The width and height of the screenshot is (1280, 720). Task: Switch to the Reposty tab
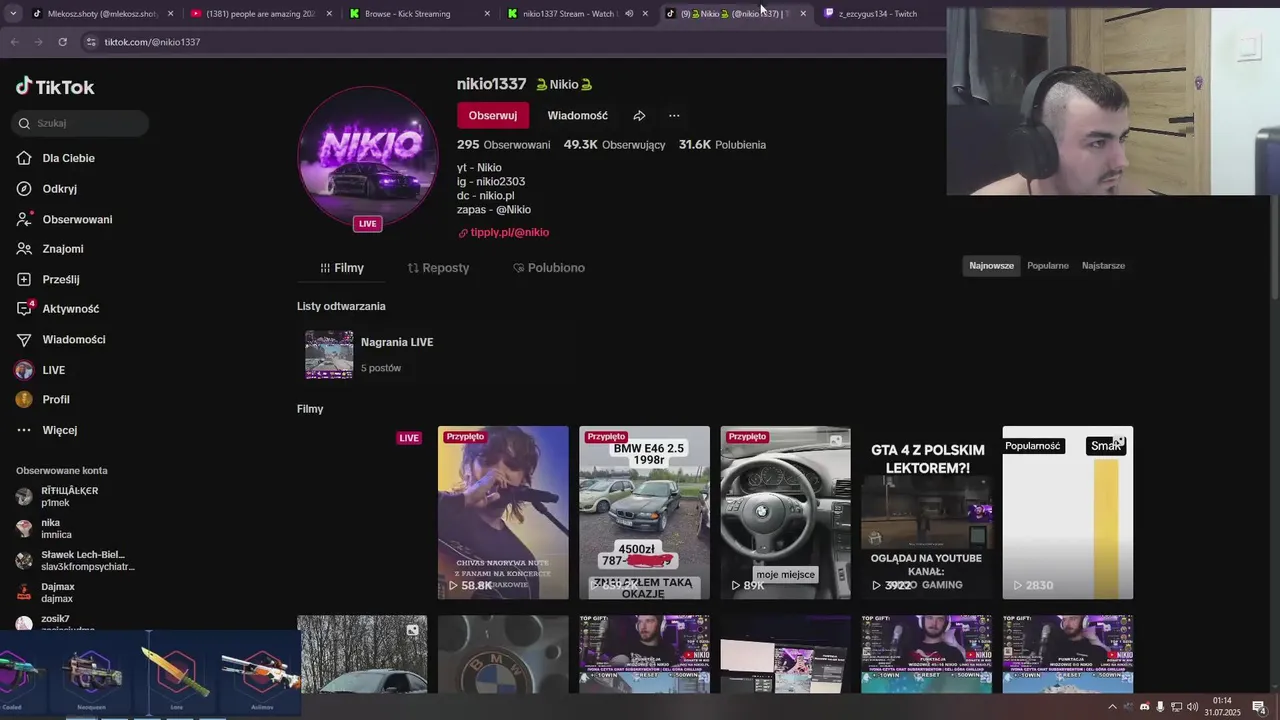click(x=438, y=268)
